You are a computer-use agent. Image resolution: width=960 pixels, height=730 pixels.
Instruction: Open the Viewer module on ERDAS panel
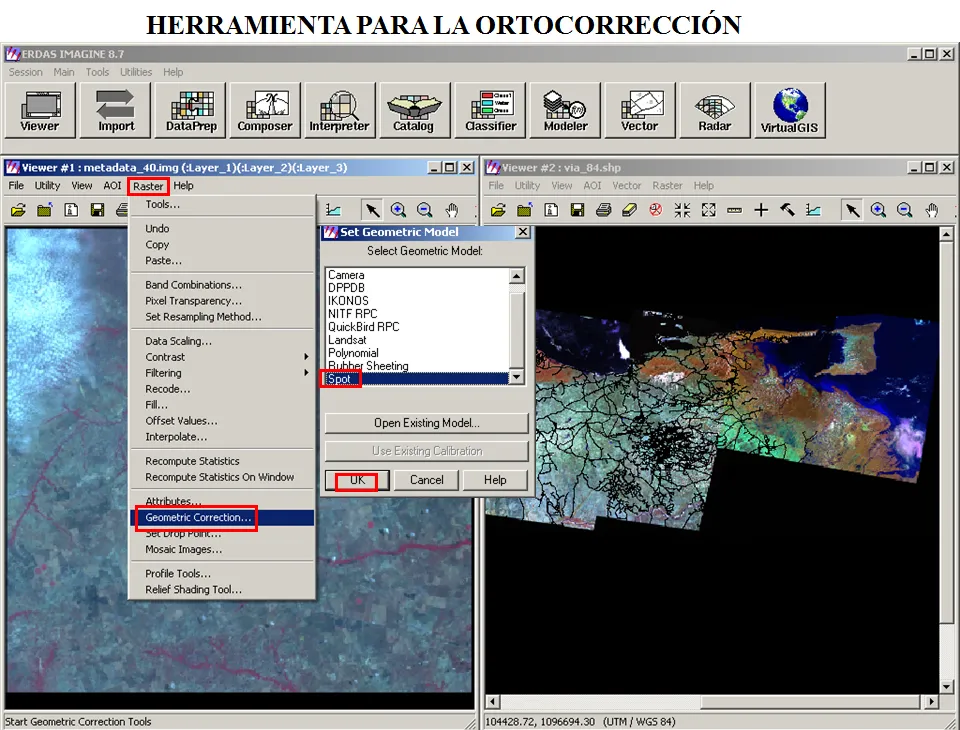tap(40, 110)
